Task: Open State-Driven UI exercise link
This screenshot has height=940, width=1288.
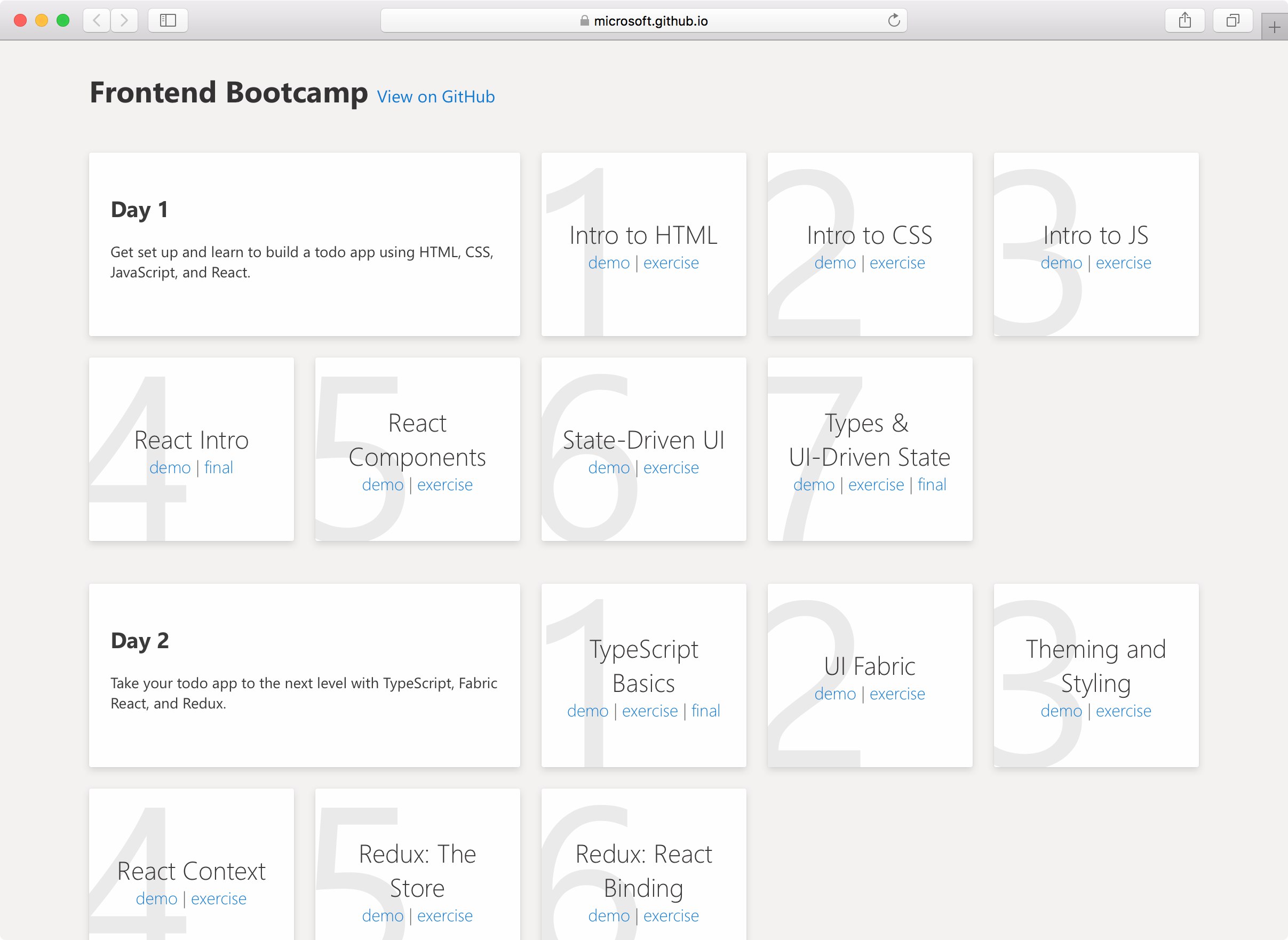Action: coord(671,468)
